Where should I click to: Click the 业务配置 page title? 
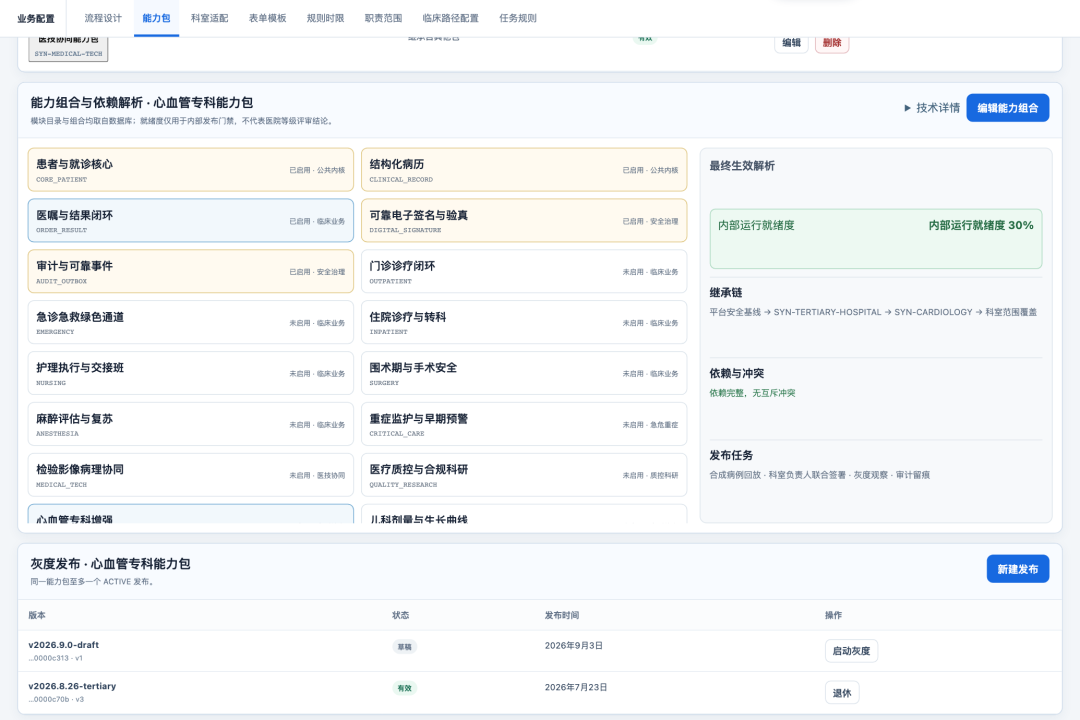(36, 19)
